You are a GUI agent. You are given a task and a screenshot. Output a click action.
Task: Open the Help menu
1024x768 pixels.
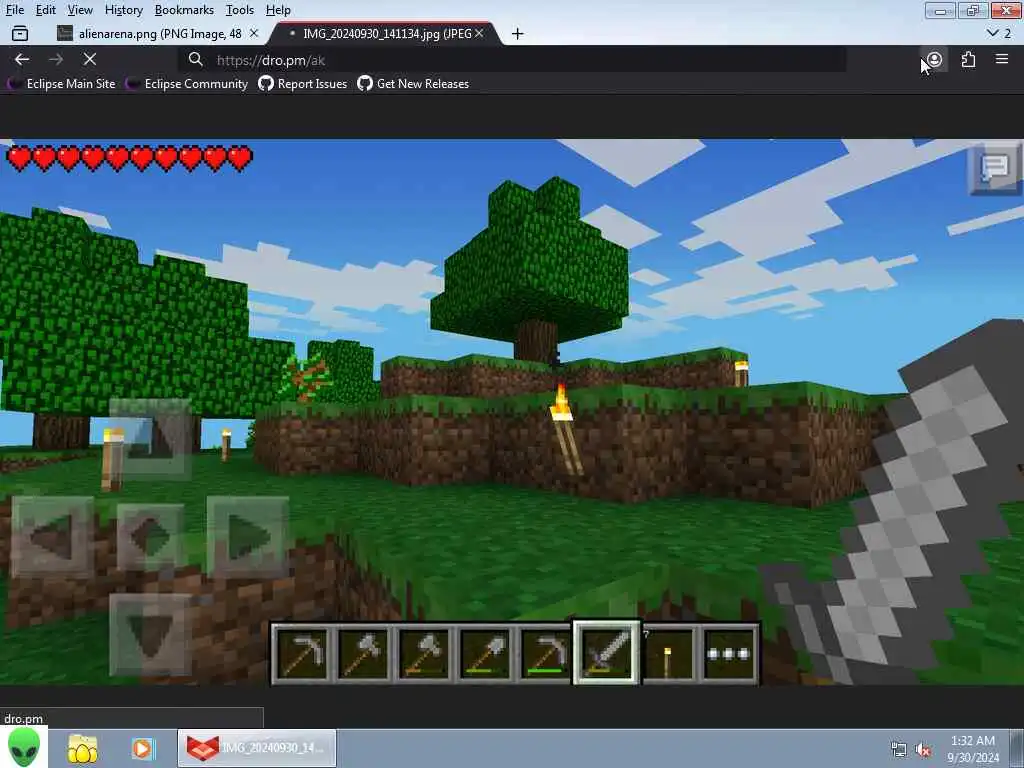(x=278, y=10)
